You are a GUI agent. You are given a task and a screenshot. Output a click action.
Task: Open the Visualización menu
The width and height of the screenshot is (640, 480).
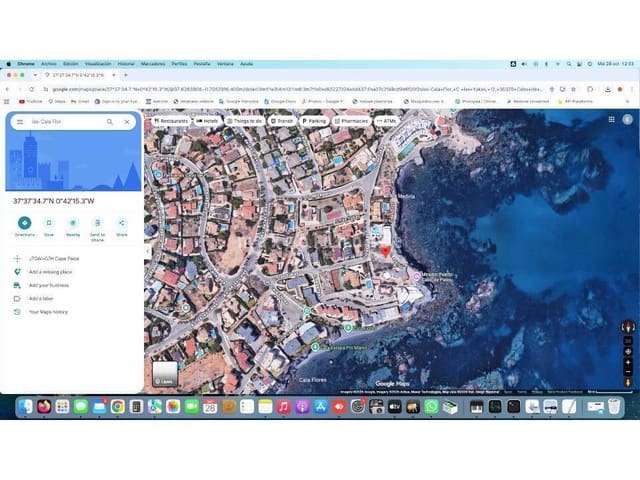tap(98, 64)
